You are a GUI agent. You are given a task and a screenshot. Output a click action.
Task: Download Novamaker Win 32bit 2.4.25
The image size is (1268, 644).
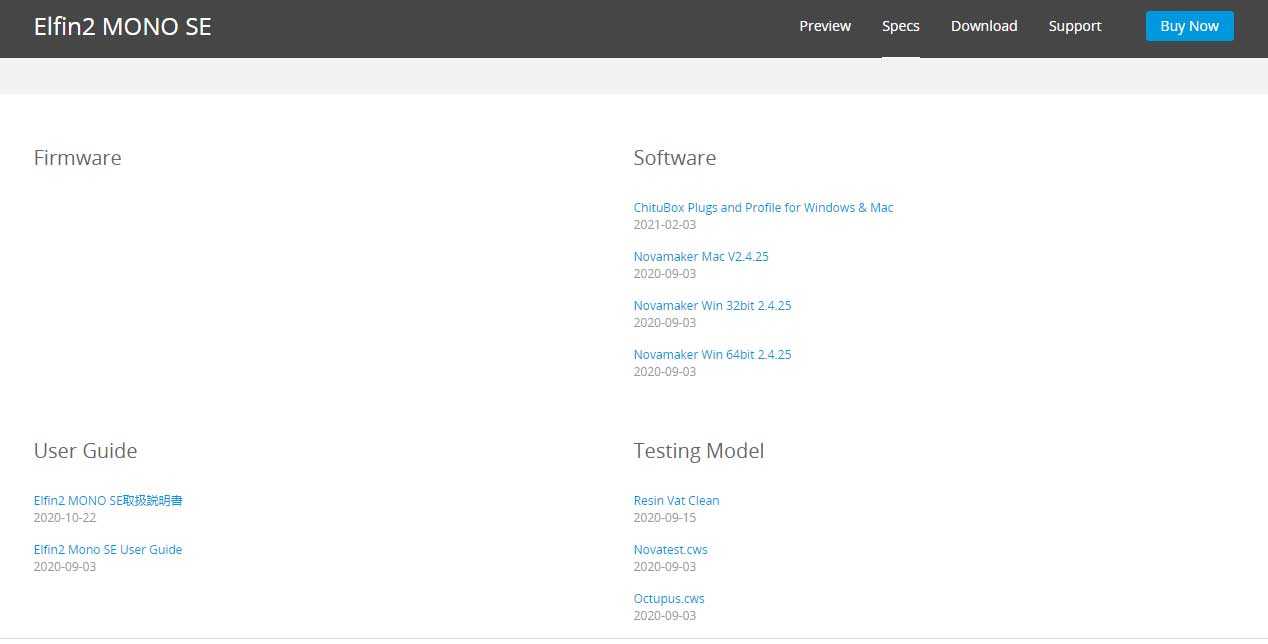[712, 306]
